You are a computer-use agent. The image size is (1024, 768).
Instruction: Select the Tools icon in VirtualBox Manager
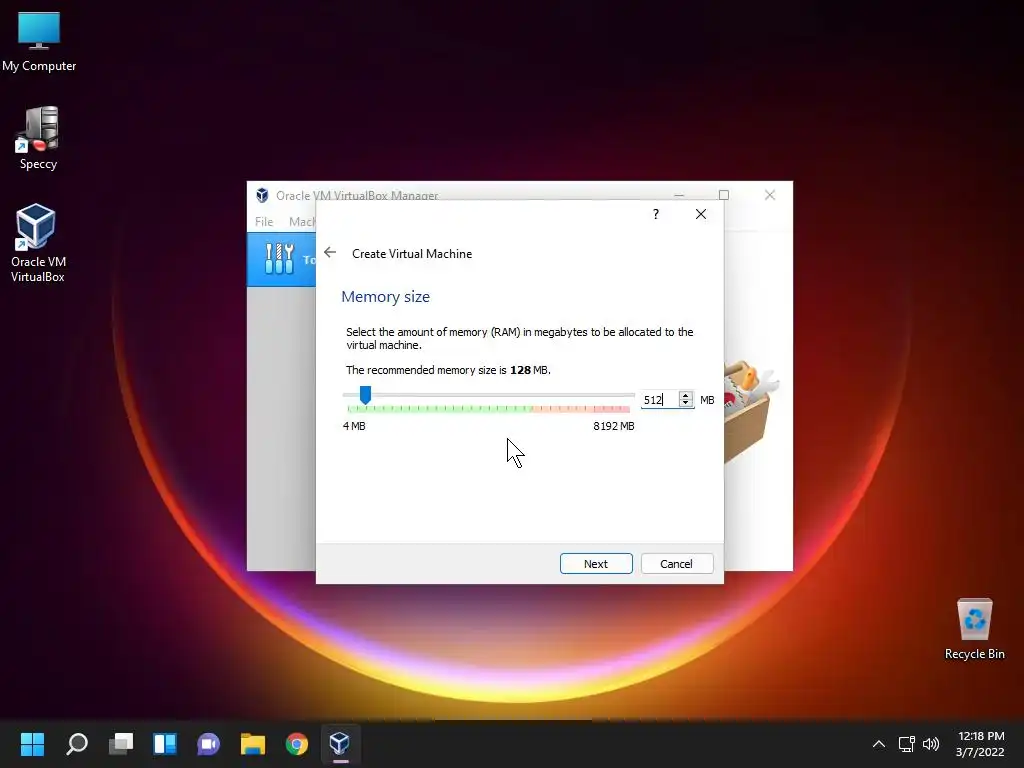(x=280, y=259)
